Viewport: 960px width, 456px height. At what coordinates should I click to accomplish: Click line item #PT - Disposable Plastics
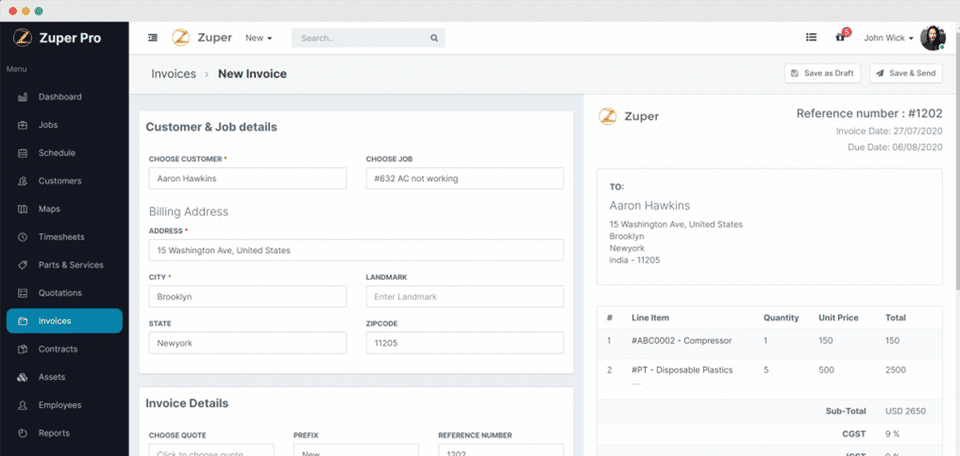pos(682,370)
